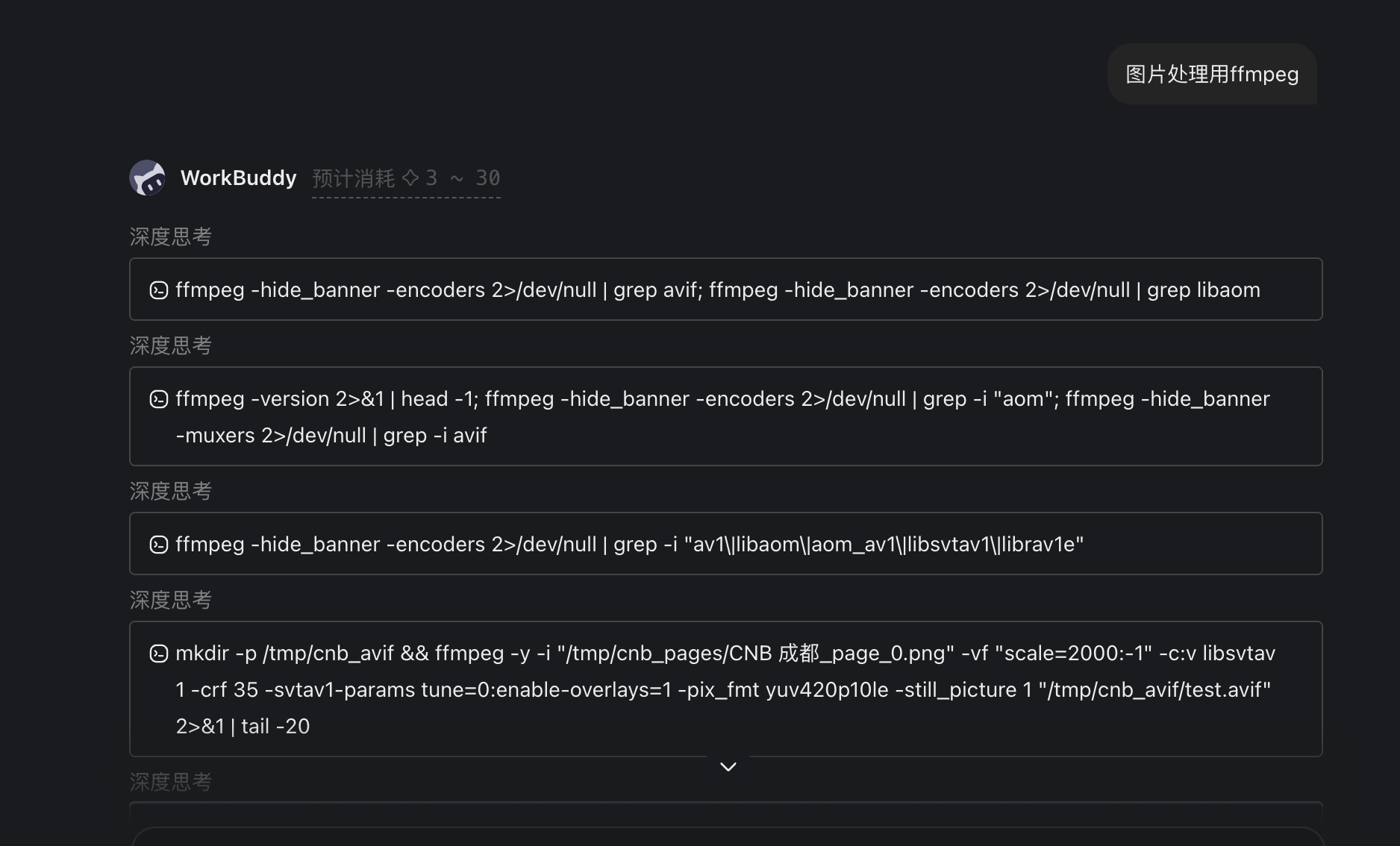Viewport: 1400px width, 846px height.
Task: Click the diamond credits icon beside 预计消耗
Action: click(x=410, y=178)
